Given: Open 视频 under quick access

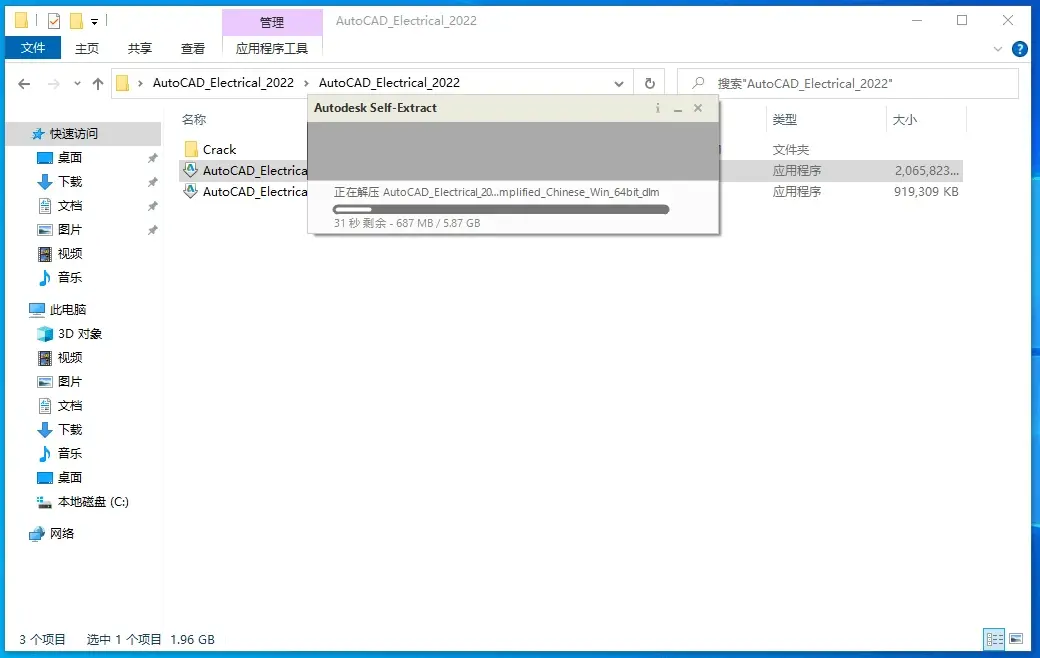Looking at the screenshot, I should (x=70, y=253).
